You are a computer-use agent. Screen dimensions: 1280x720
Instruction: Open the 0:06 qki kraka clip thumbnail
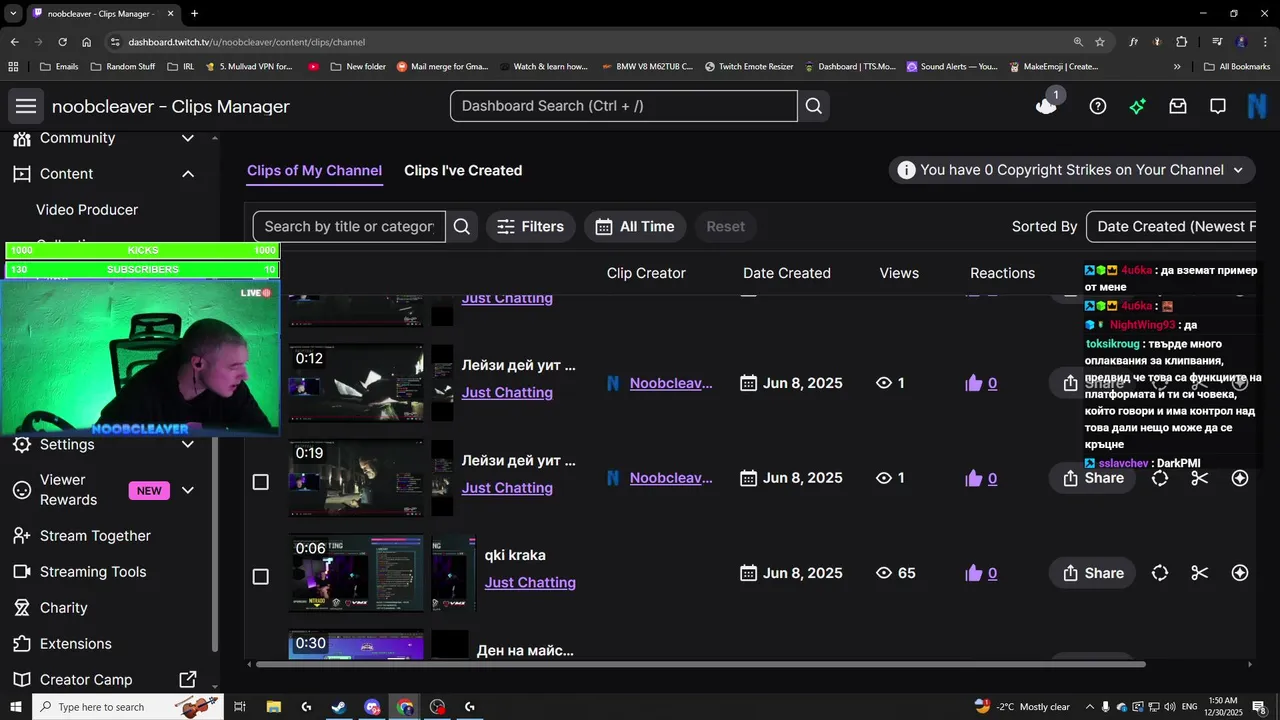pyautogui.click(x=357, y=573)
